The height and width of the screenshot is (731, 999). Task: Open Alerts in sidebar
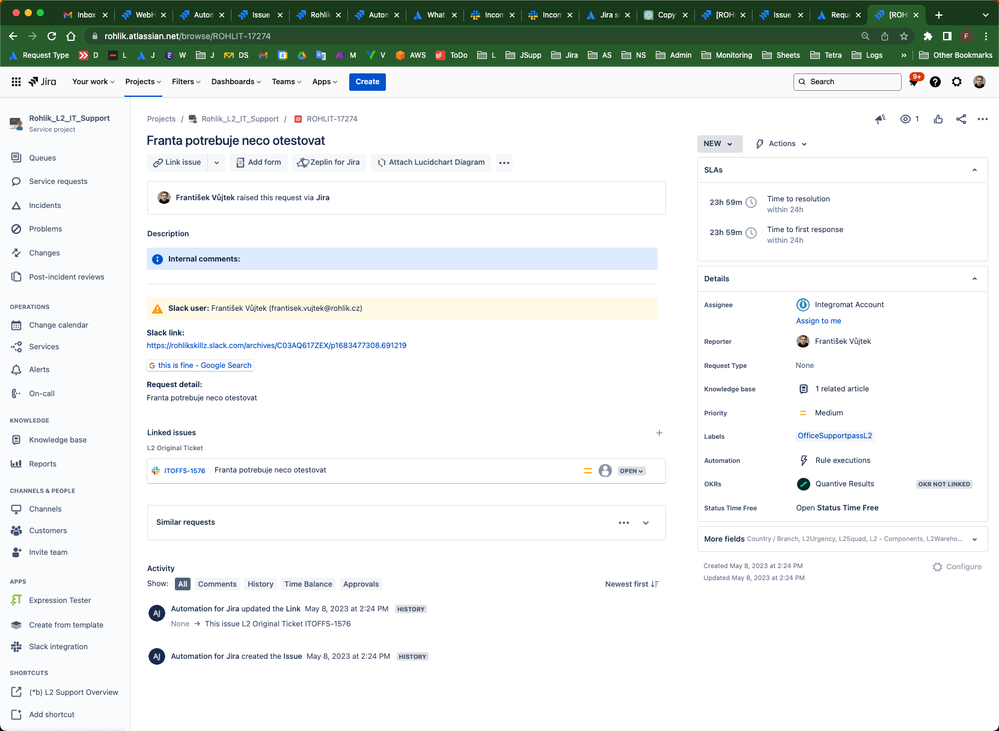39,370
